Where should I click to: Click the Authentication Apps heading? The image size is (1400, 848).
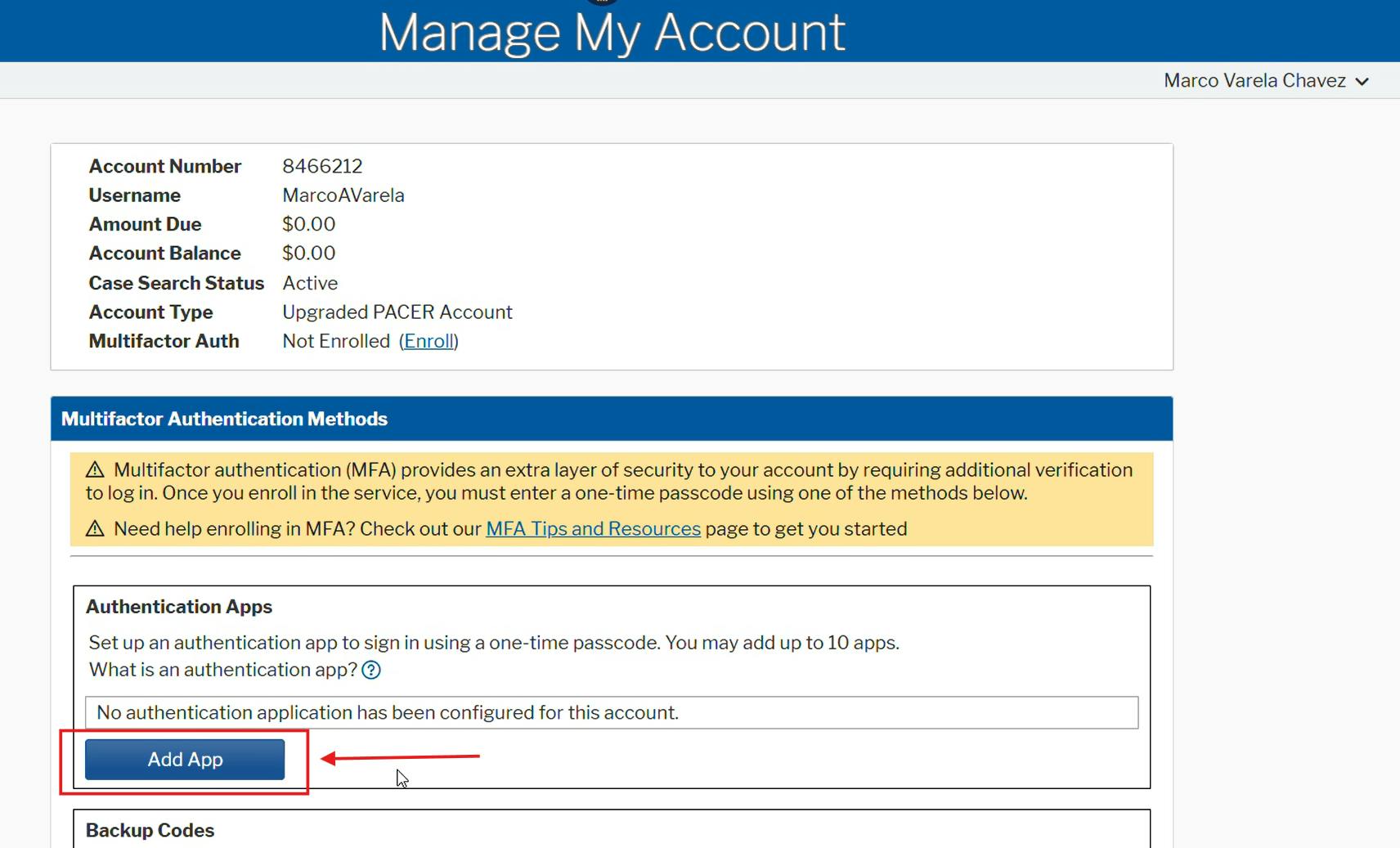(x=179, y=607)
